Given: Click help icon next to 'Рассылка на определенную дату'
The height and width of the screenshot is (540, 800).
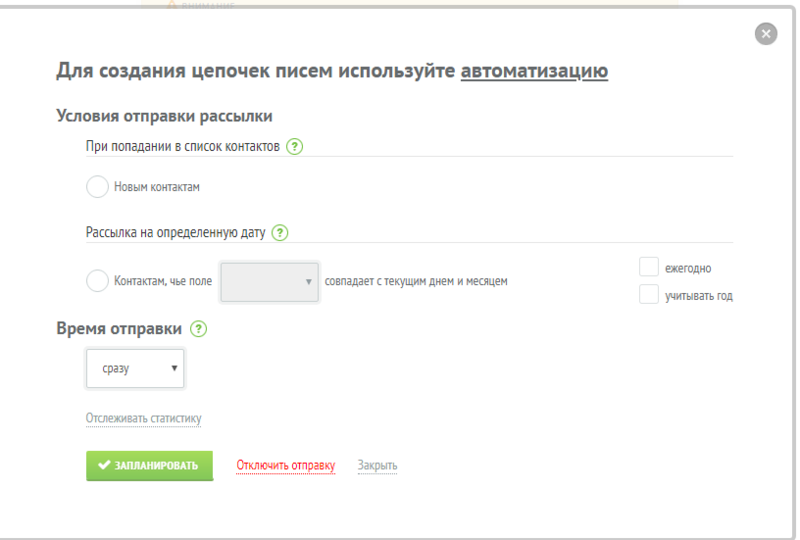Looking at the screenshot, I should pyautogui.click(x=280, y=233).
